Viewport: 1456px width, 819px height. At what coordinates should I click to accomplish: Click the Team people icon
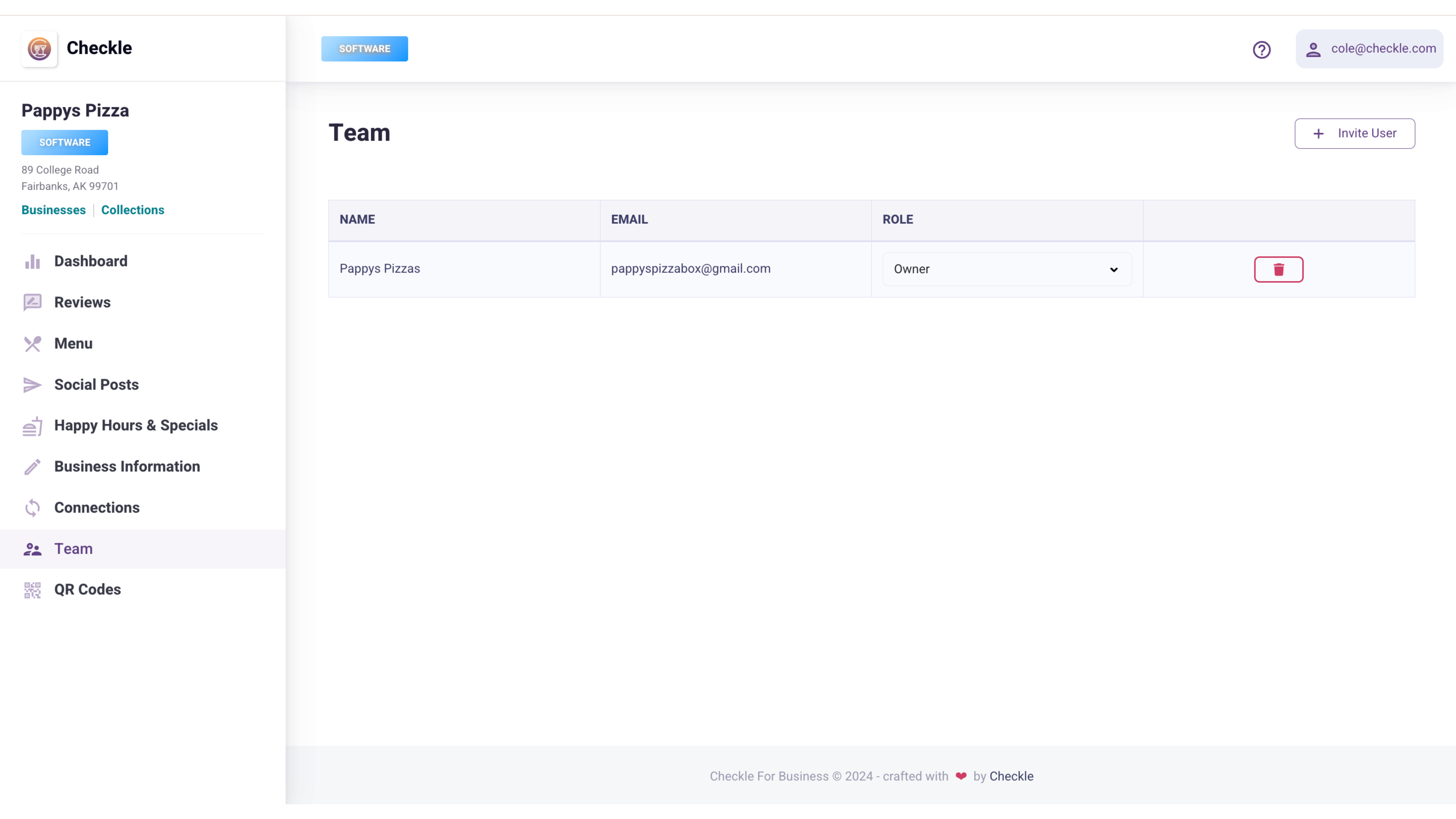click(32, 549)
